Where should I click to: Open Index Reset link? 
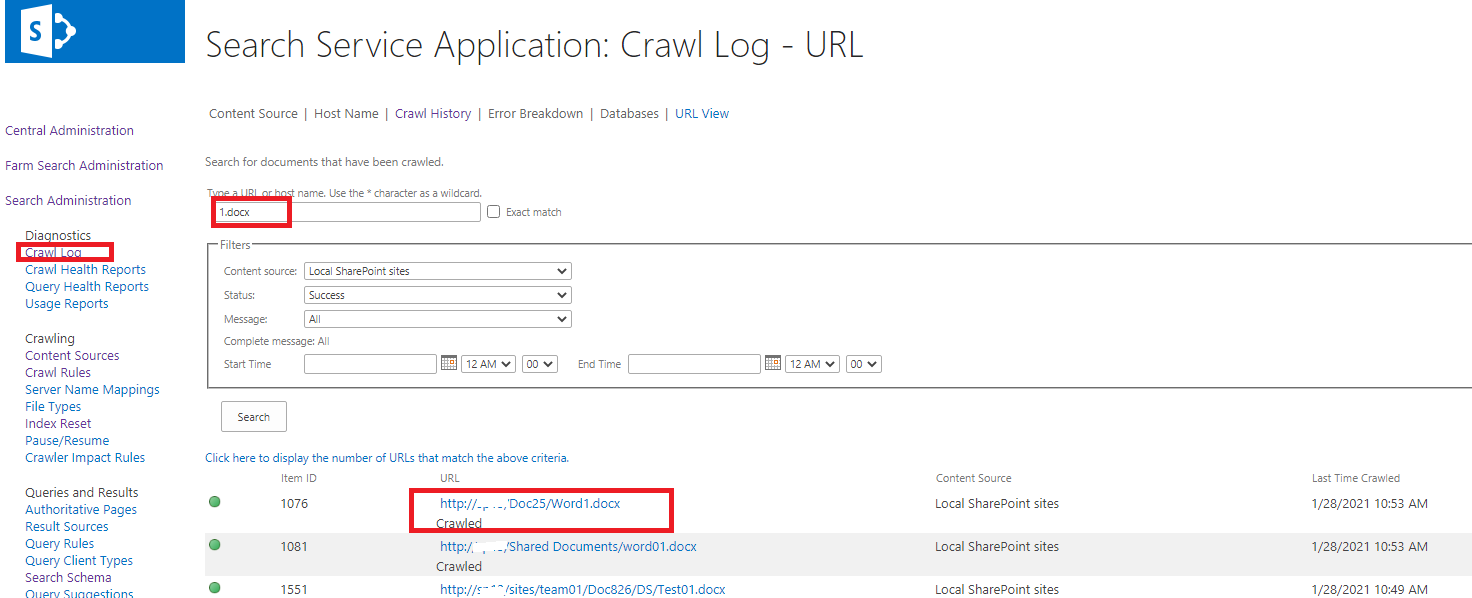pyautogui.click(x=58, y=424)
